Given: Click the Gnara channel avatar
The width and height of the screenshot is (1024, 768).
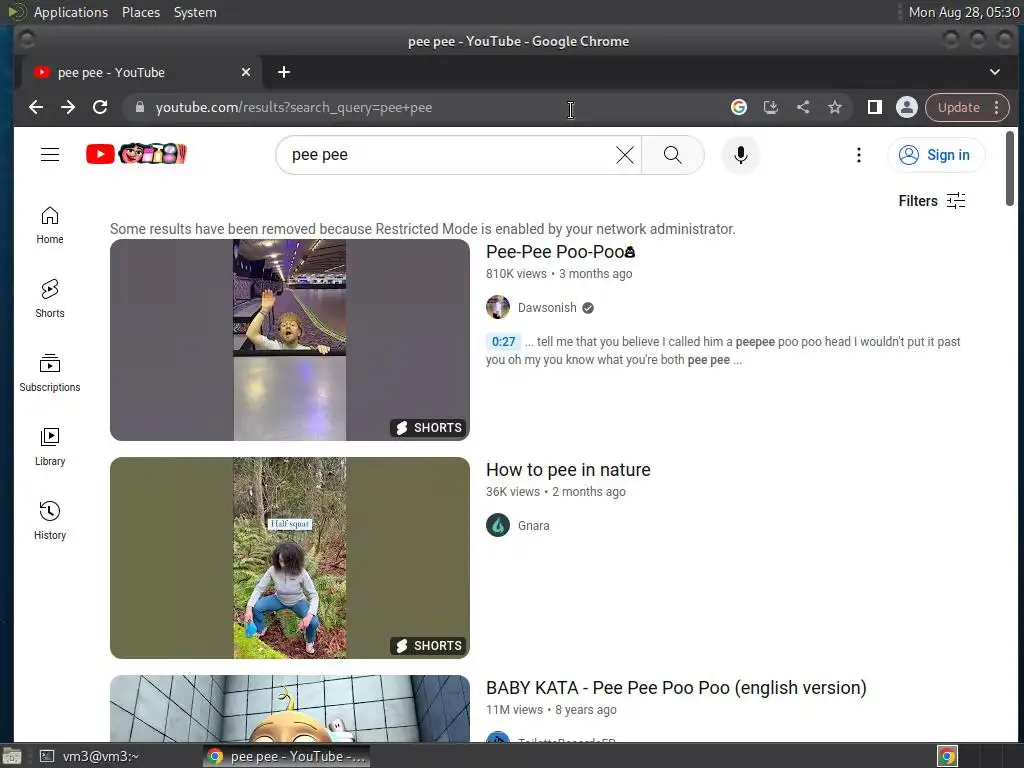Looking at the screenshot, I should (498, 525).
